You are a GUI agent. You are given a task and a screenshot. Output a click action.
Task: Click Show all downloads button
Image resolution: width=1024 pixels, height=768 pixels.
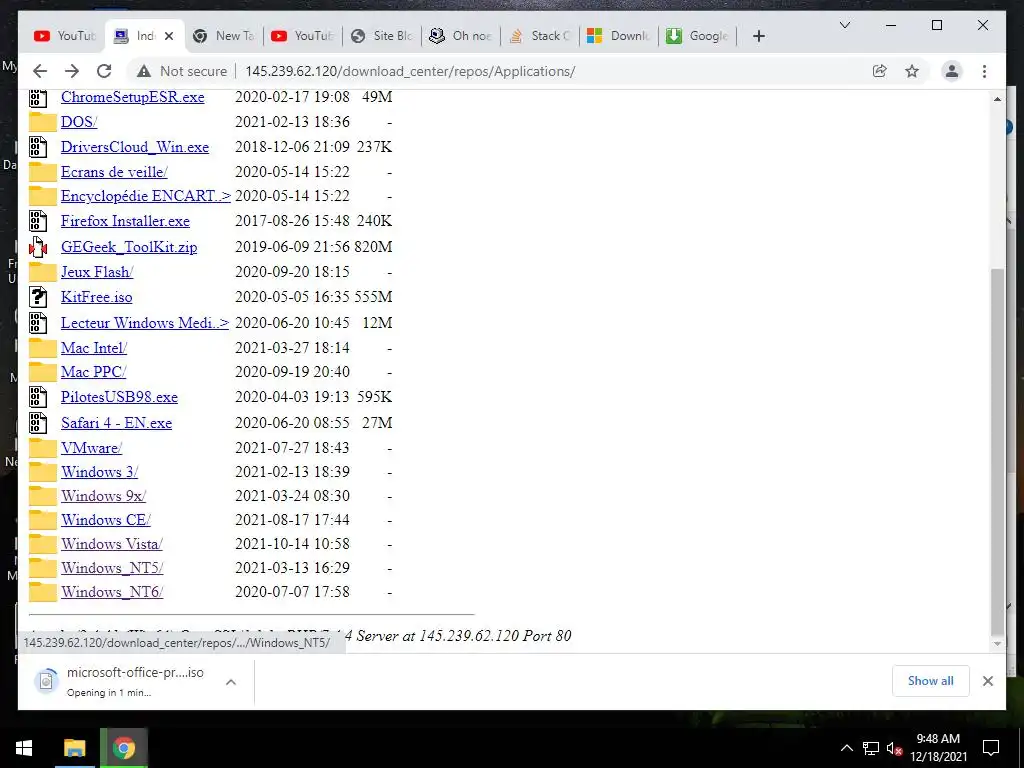coord(931,681)
